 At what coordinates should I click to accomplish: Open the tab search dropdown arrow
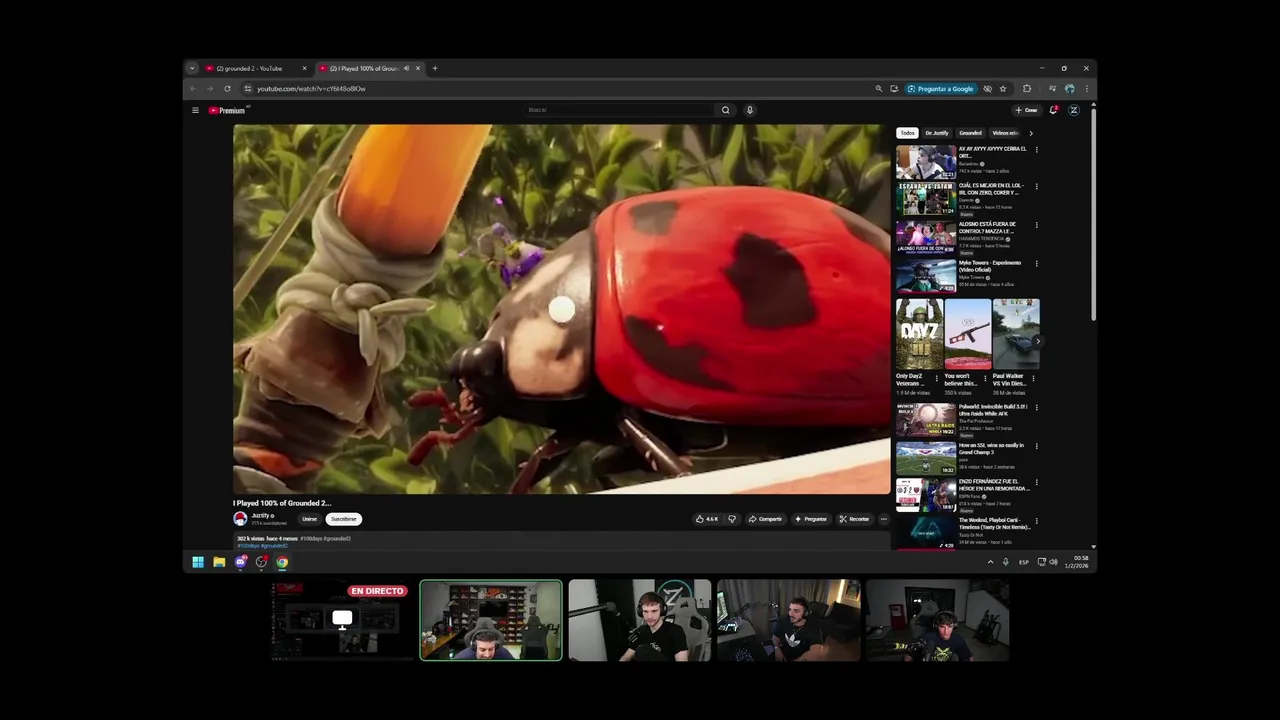pos(192,68)
